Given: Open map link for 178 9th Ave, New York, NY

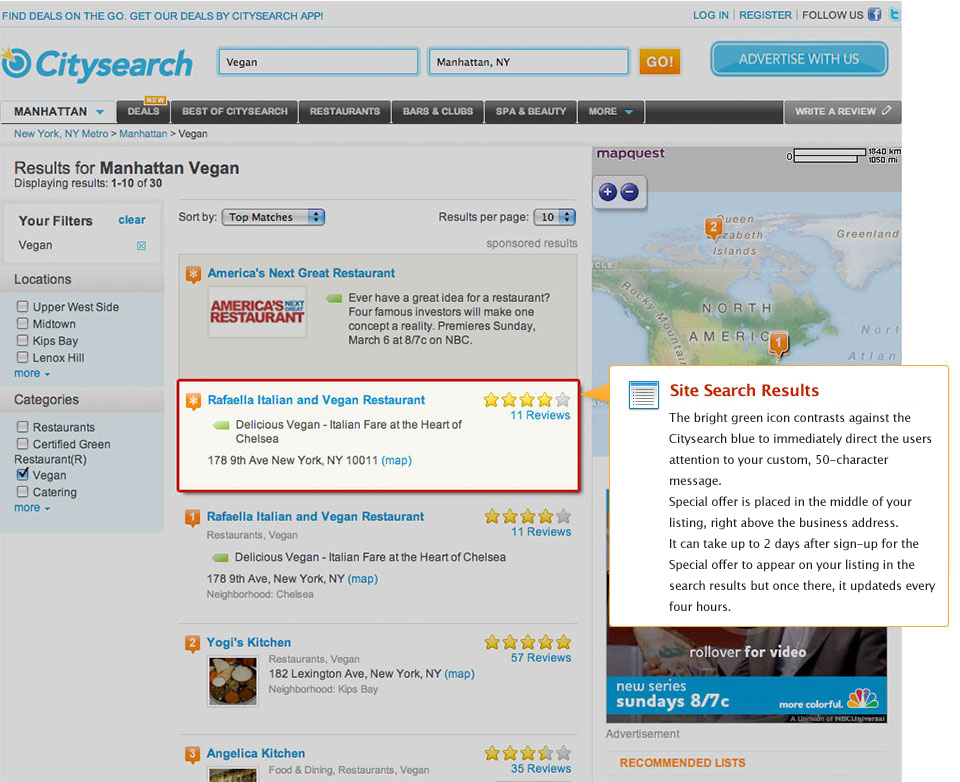Looking at the screenshot, I should [362, 579].
